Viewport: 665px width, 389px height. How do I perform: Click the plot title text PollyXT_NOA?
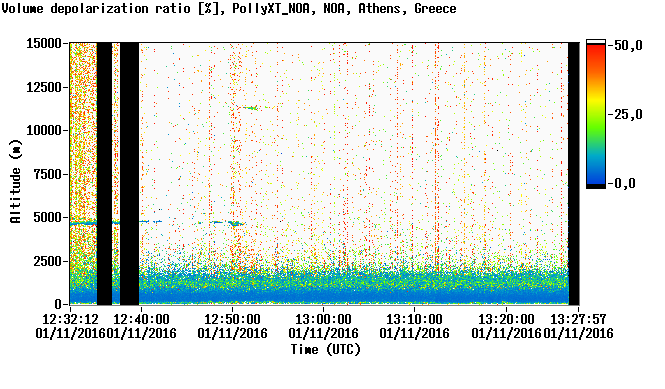pyautogui.click(x=271, y=8)
